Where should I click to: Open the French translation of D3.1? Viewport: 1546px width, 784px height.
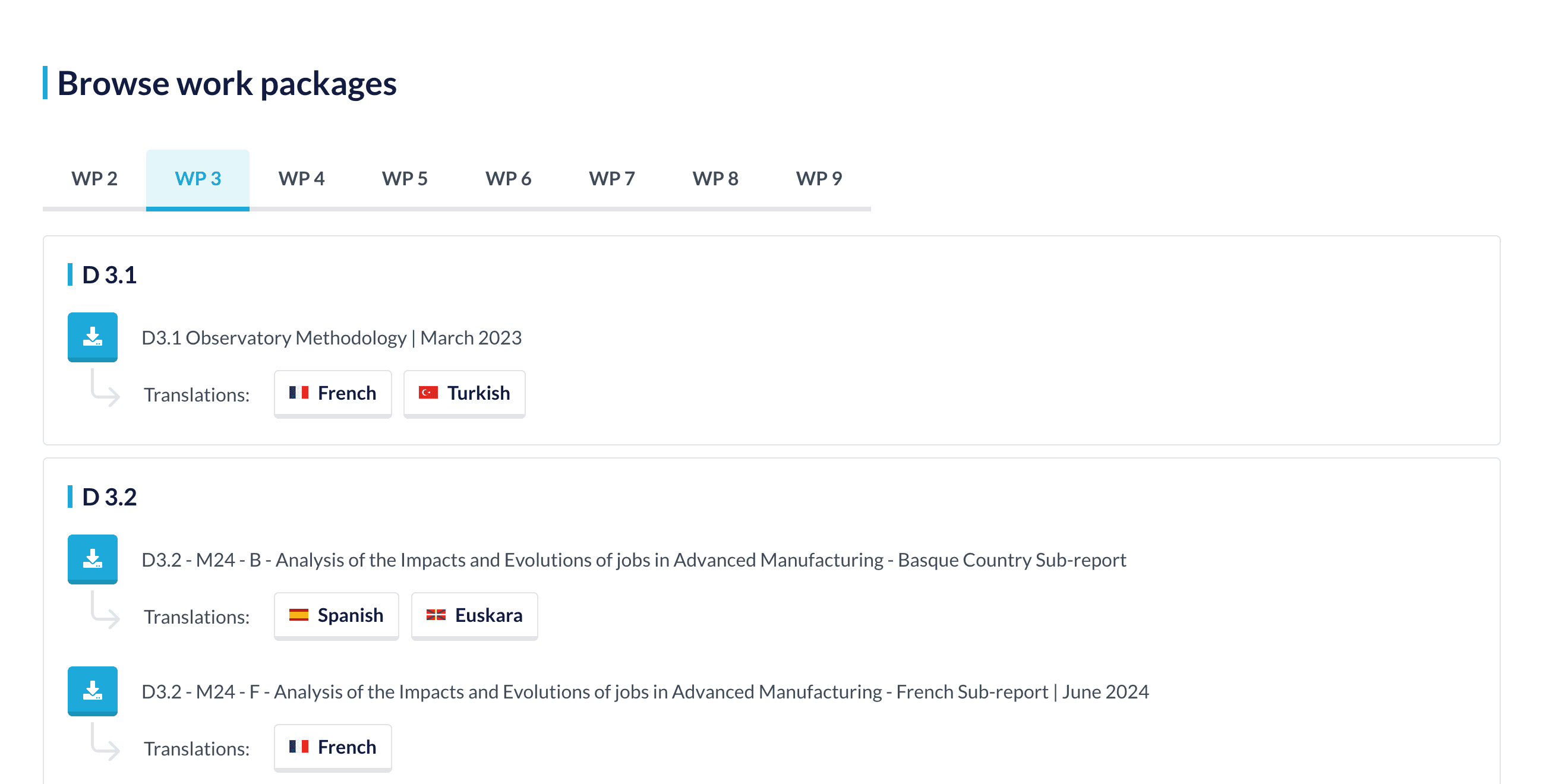click(333, 394)
